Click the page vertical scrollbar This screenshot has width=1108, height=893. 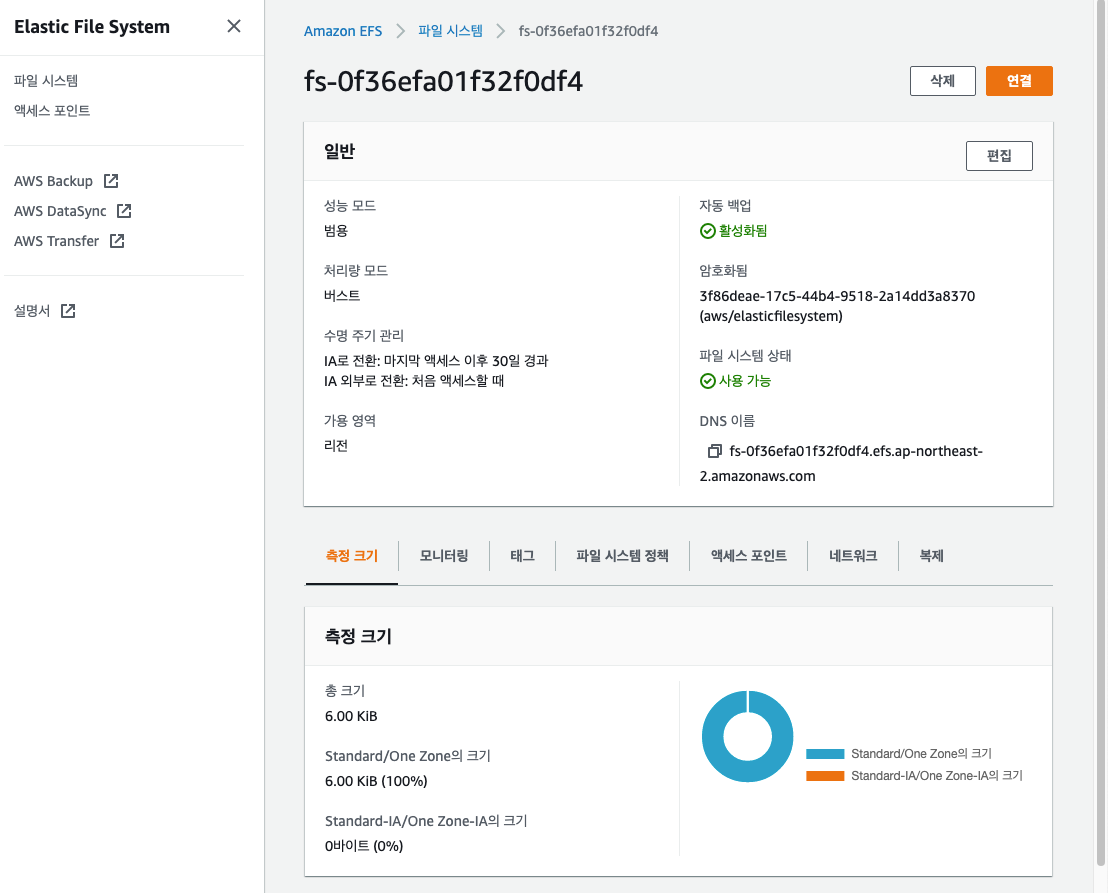pyautogui.click(x=1100, y=431)
